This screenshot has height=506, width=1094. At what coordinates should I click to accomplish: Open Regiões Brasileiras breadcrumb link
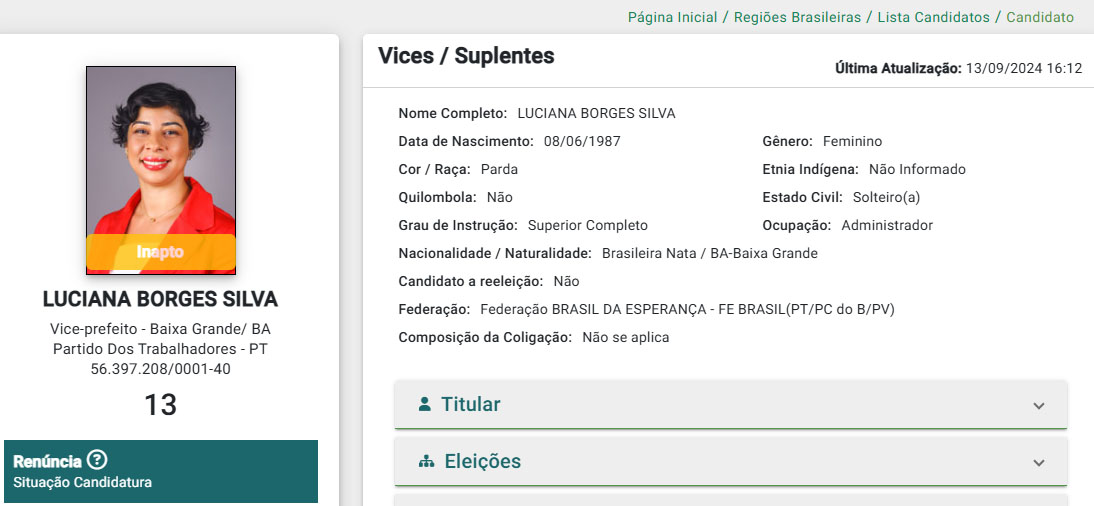797,17
